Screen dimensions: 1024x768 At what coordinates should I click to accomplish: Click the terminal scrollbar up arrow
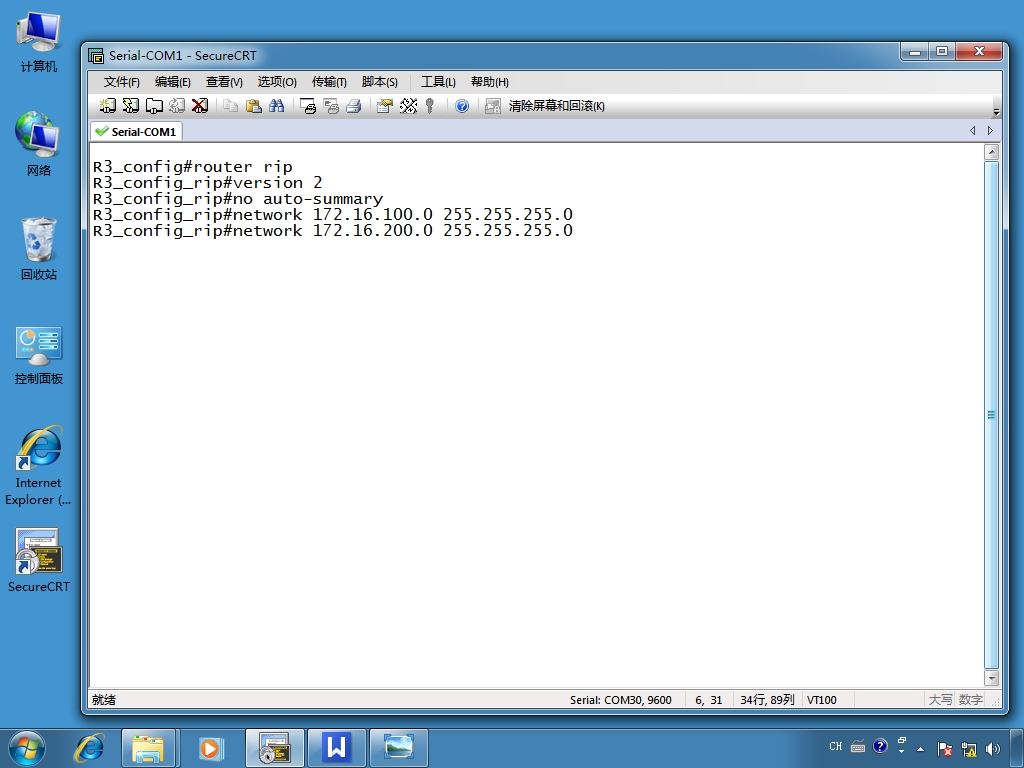pyautogui.click(x=991, y=152)
